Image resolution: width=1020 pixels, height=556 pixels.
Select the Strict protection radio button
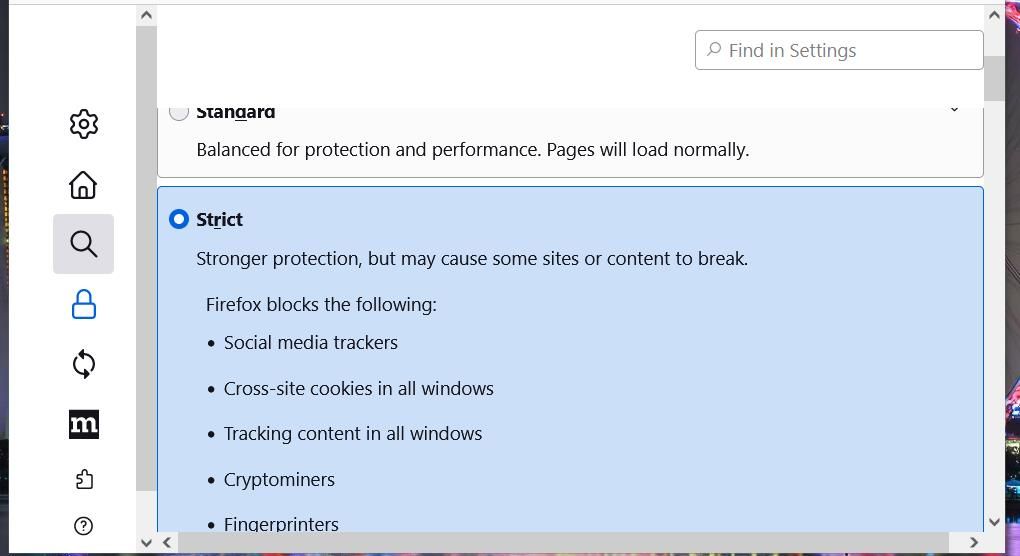tap(179, 219)
